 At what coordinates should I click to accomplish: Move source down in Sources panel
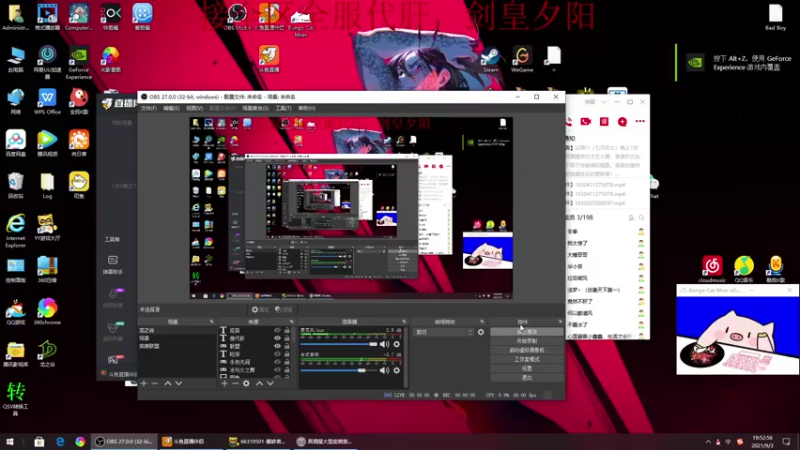[x=270, y=383]
